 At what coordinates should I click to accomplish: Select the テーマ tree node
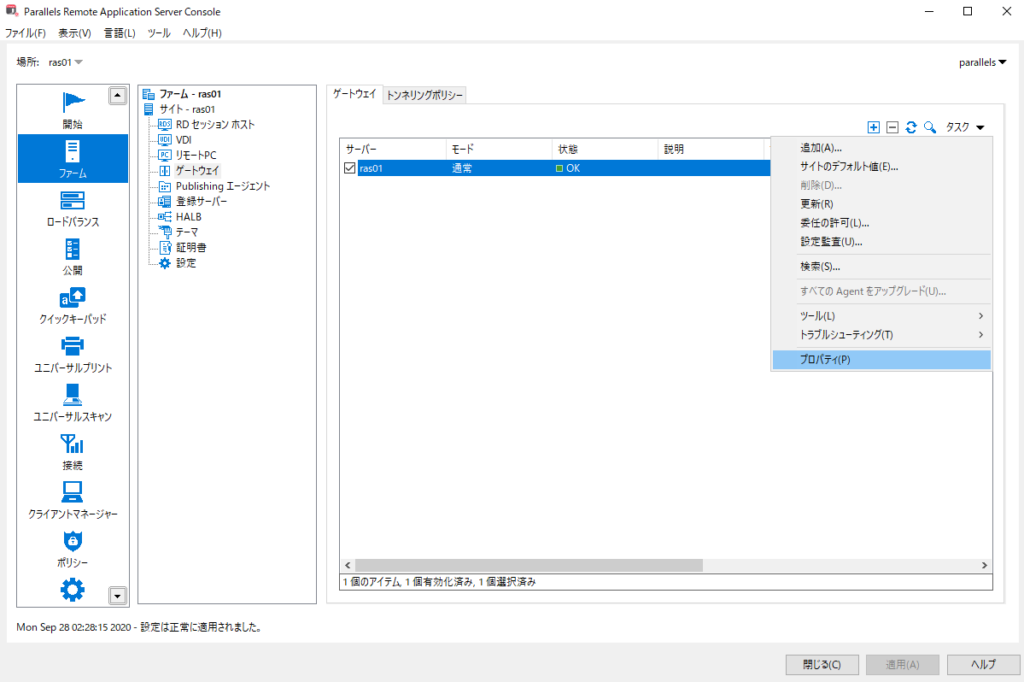[x=187, y=232]
